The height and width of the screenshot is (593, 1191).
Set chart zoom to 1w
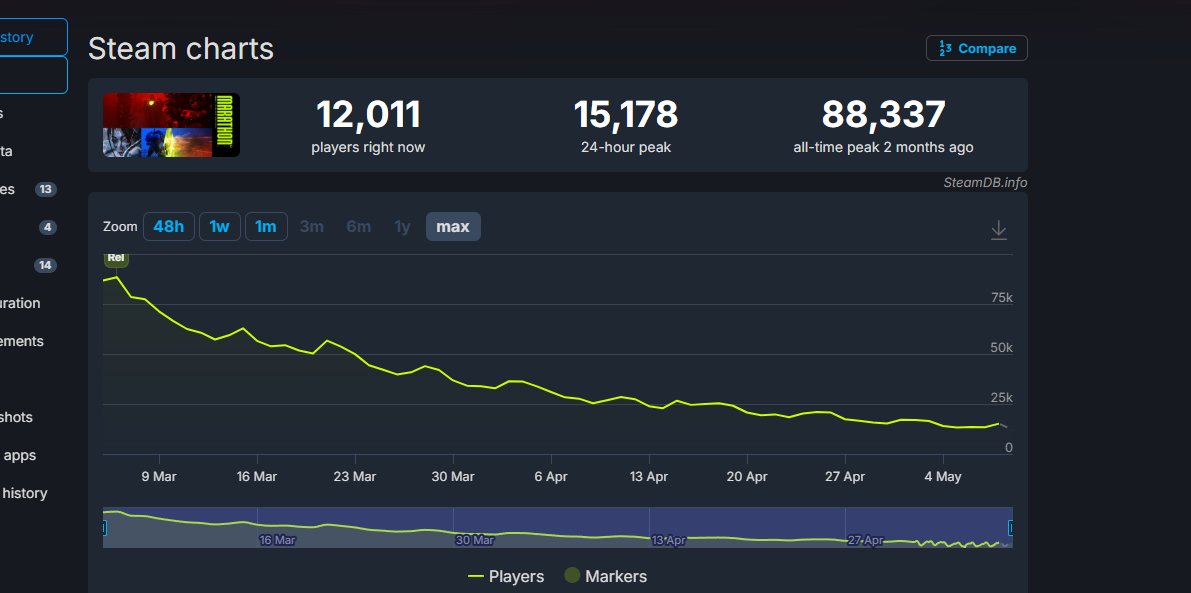pos(220,226)
